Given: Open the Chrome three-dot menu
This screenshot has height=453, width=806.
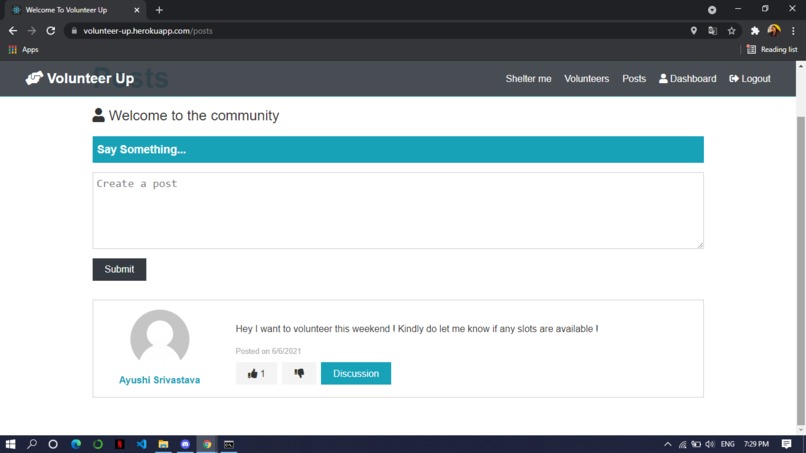Looking at the screenshot, I should click(793, 31).
